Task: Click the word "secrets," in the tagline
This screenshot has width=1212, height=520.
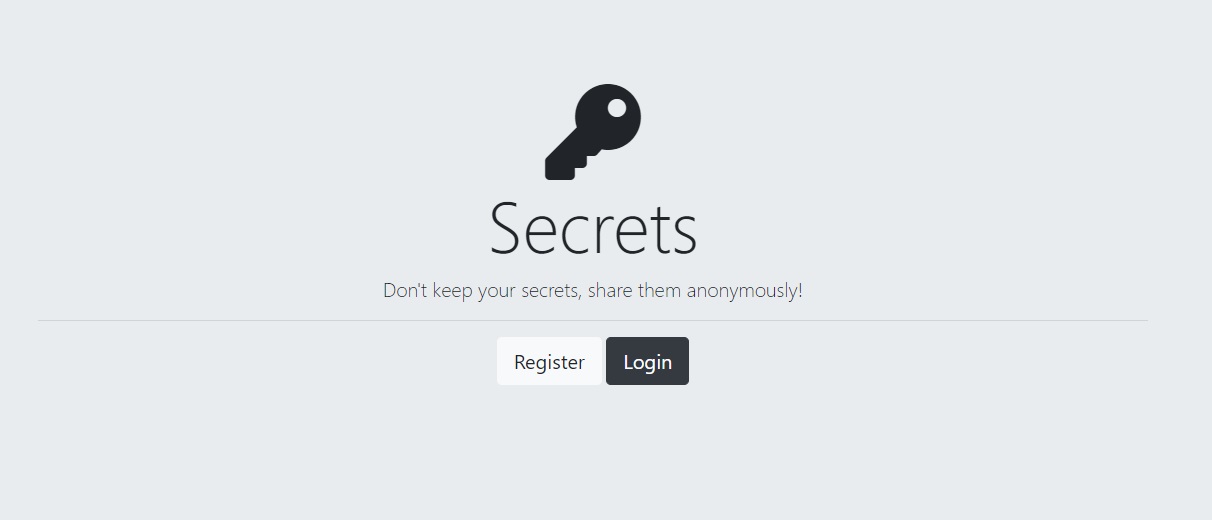Action: click(552, 291)
